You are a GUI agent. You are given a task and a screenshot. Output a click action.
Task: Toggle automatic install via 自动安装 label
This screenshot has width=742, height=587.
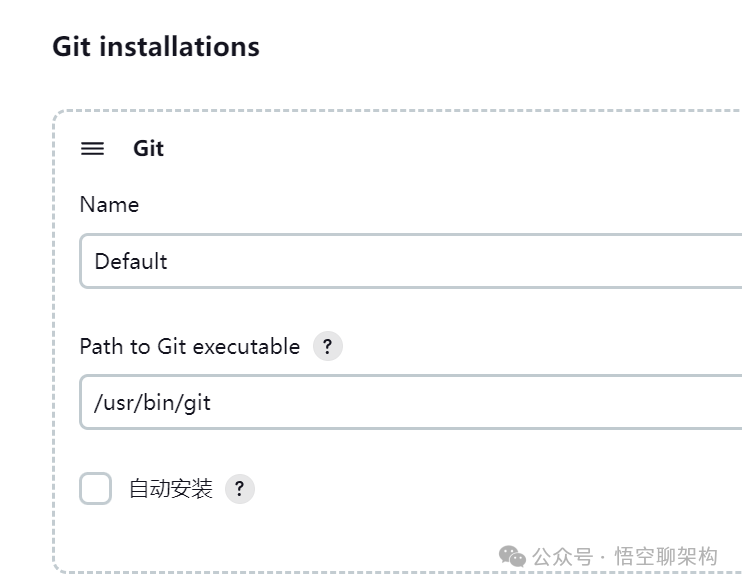[x=171, y=489]
